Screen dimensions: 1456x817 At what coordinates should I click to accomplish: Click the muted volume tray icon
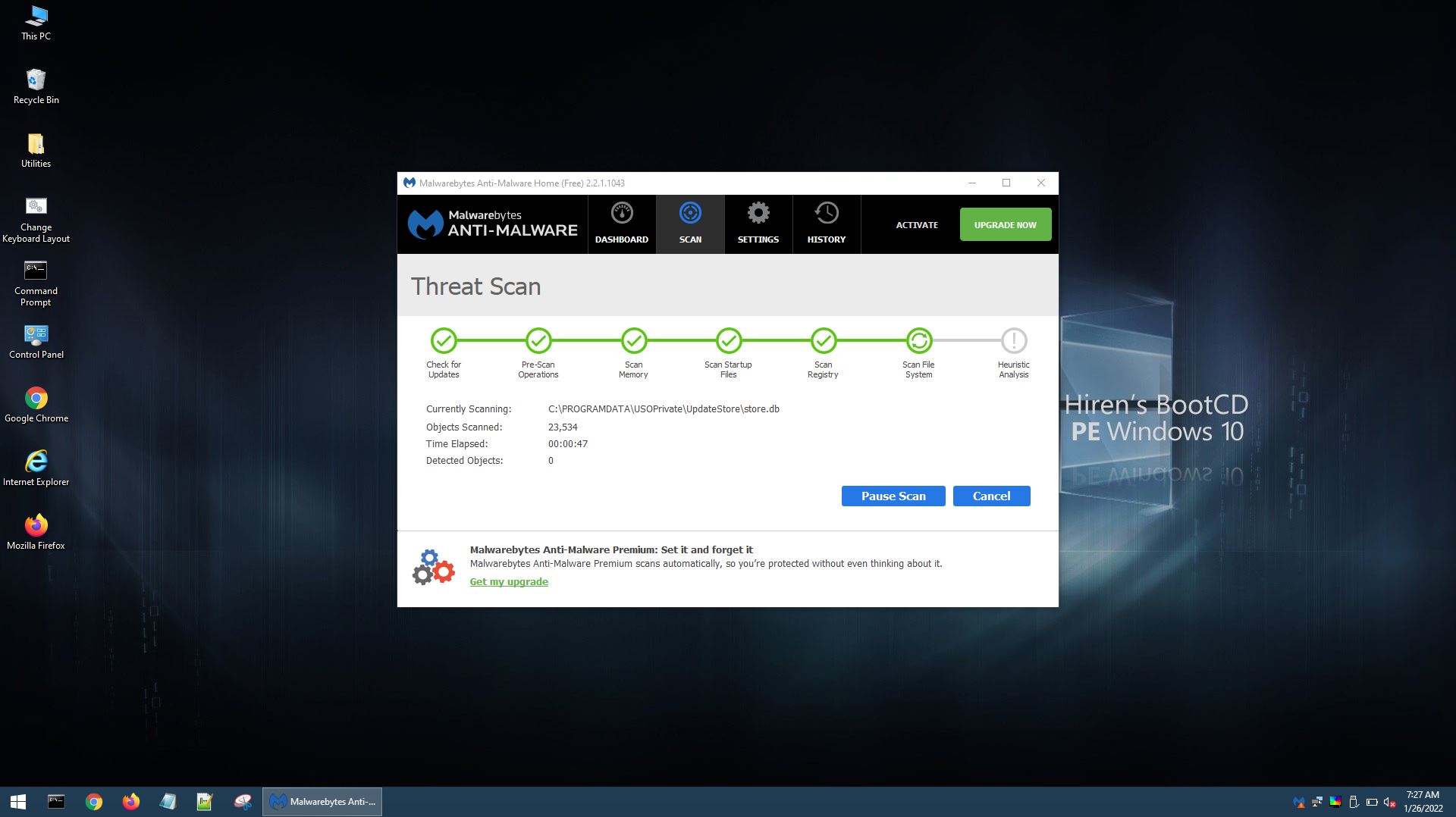[x=1390, y=802]
